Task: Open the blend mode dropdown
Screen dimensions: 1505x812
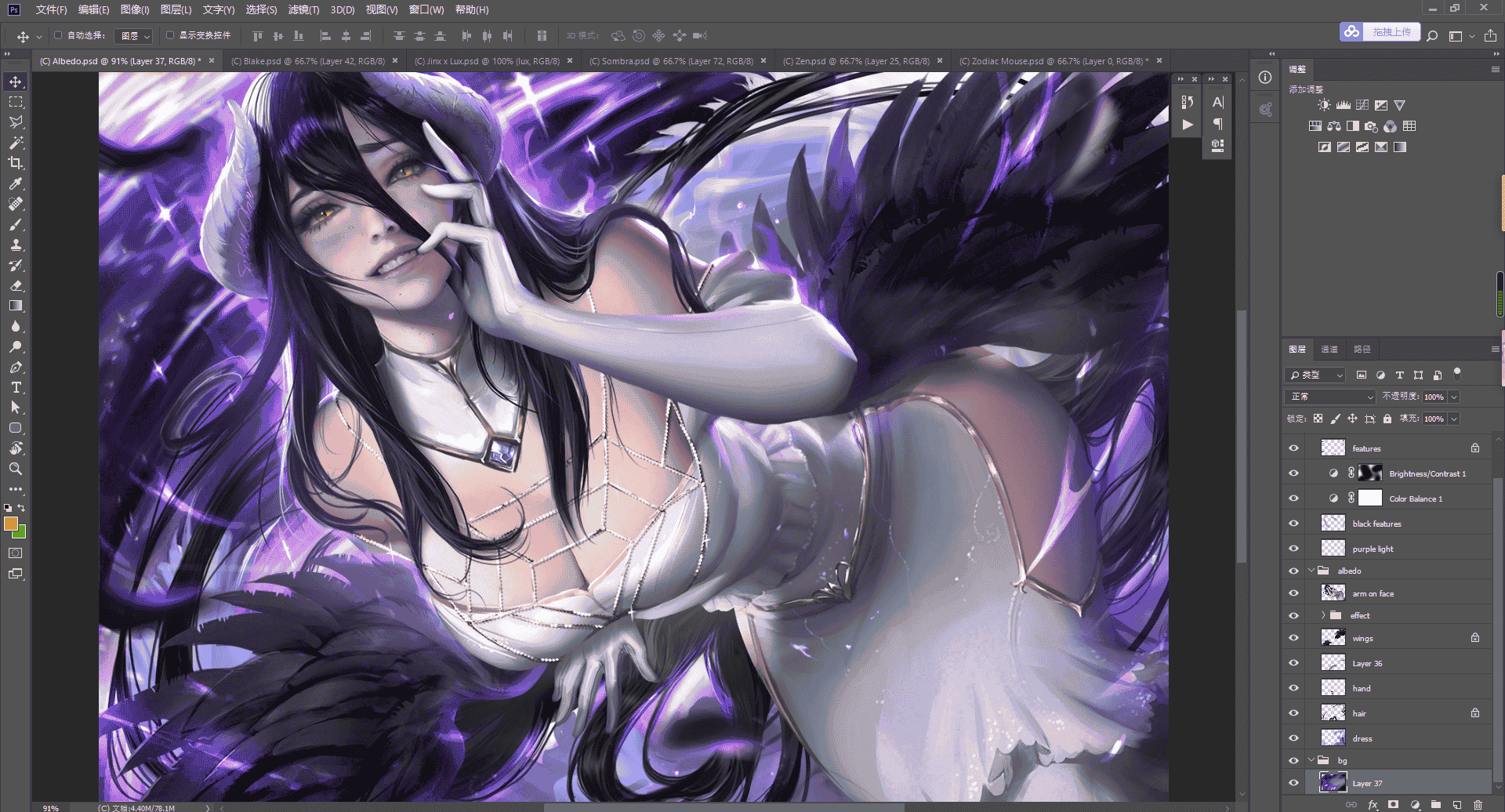Action: click(x=1330, y=397)
